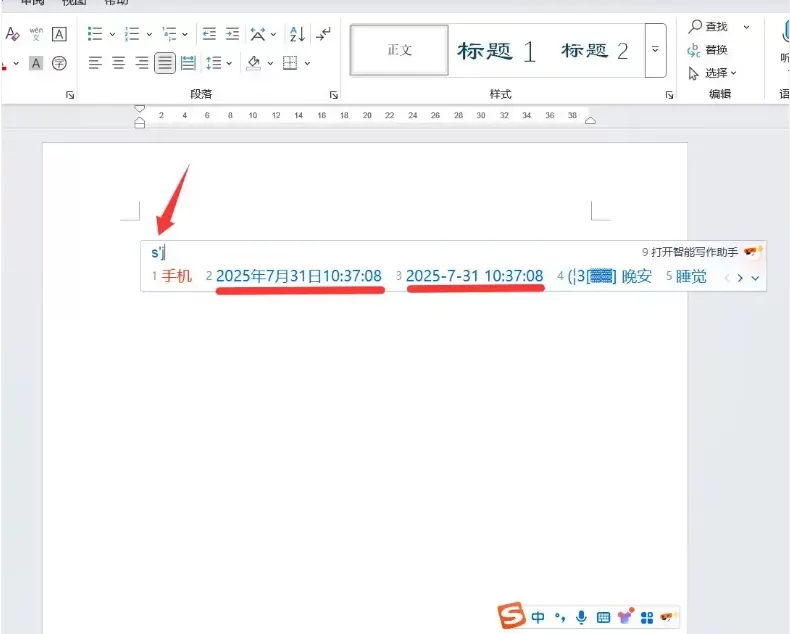Insert an enclosed character (字 in circle)
Viewport: 790px width, 634px height.
click(59, 64)
